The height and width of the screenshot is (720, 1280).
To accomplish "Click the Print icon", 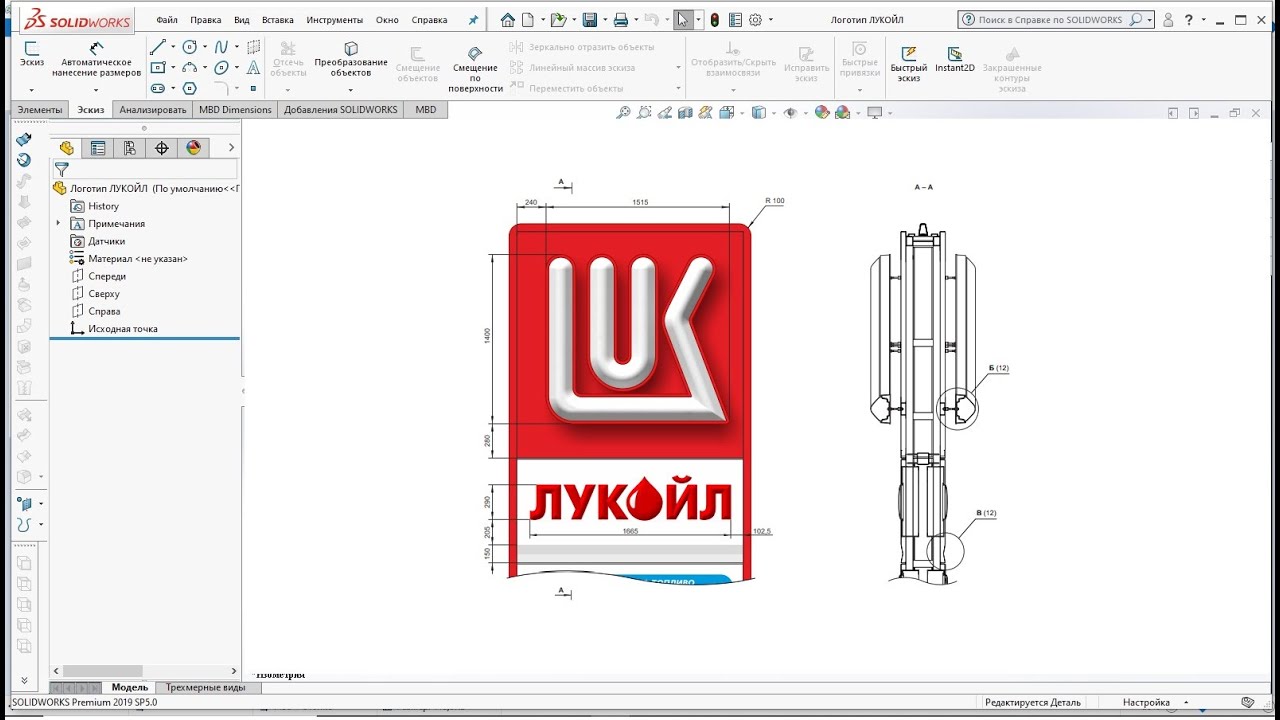I will 621,19.
